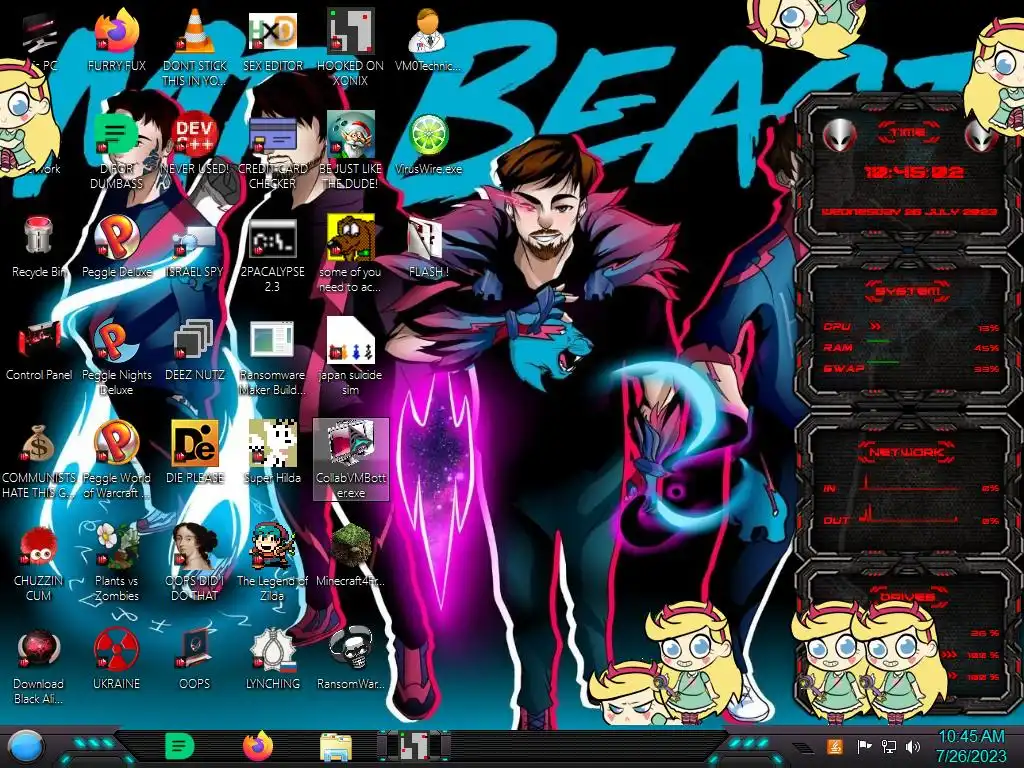1024x768 pixels.
Task: Click the SYSTEM gadget header
Action: tap(908, 291)
